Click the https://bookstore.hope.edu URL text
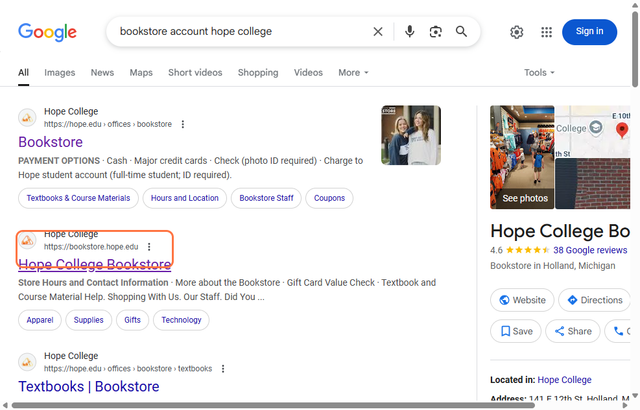640x410 pixels. [x=91, y=247]
